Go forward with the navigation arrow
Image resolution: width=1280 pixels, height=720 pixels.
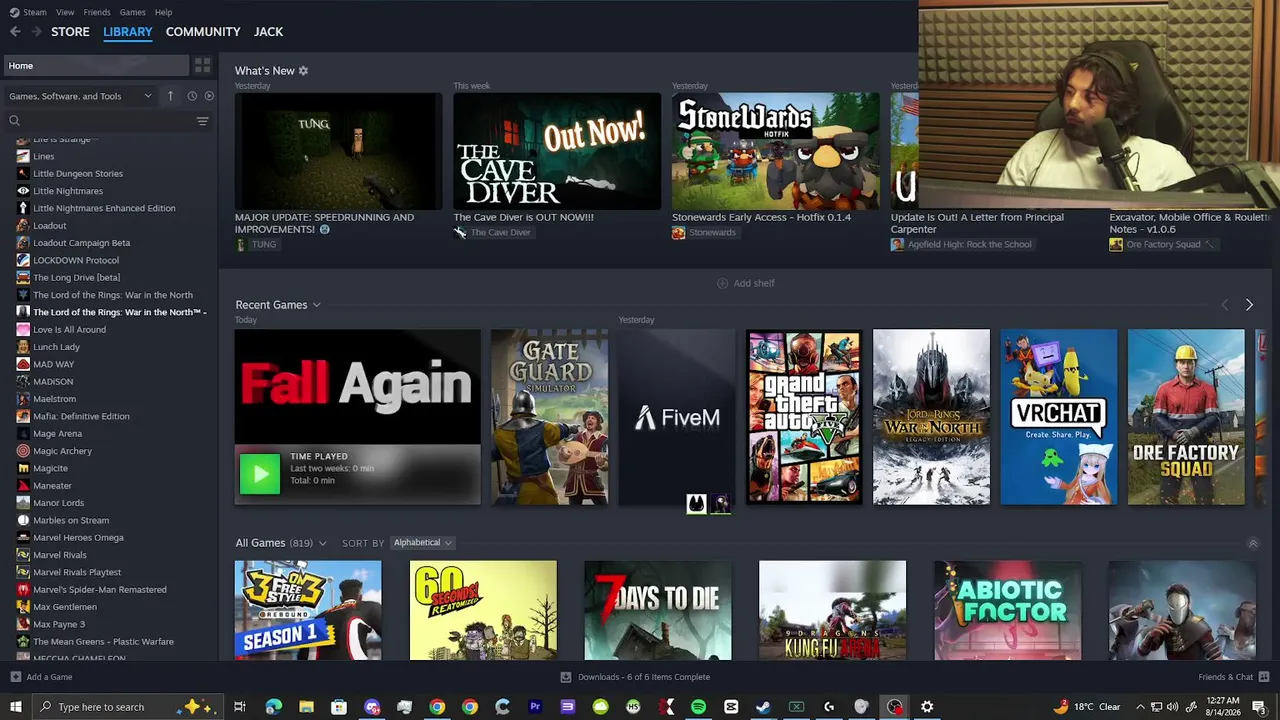tap(36, 32)
